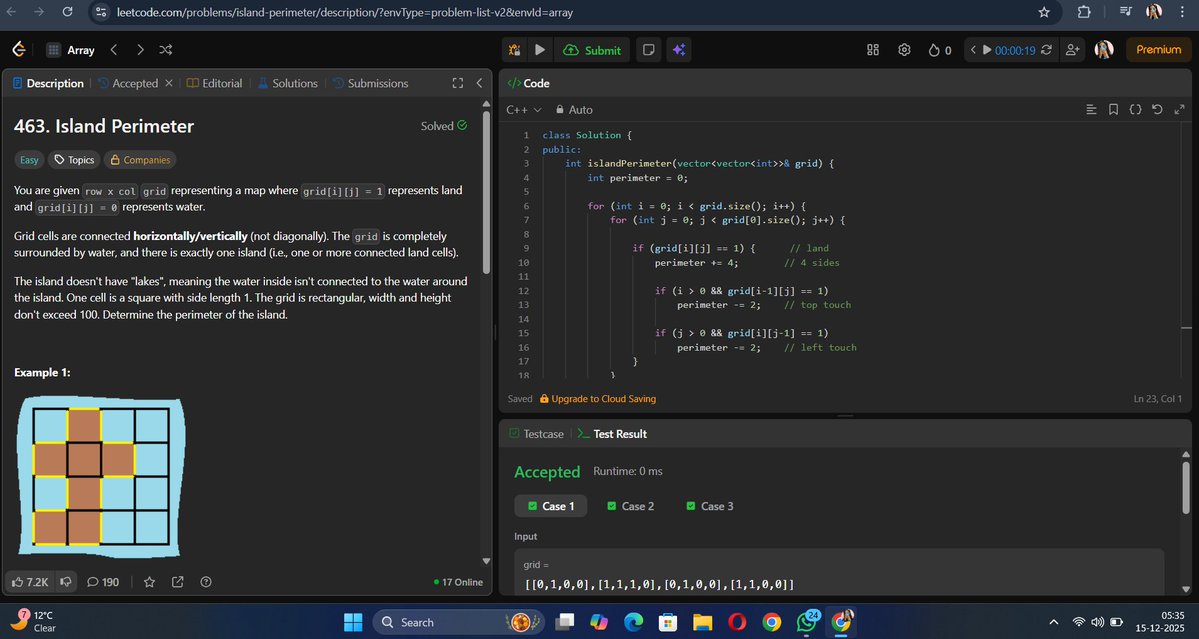Click the description panel scrollbar
This screenshot has height=639, width=1199.
(486, 193)
